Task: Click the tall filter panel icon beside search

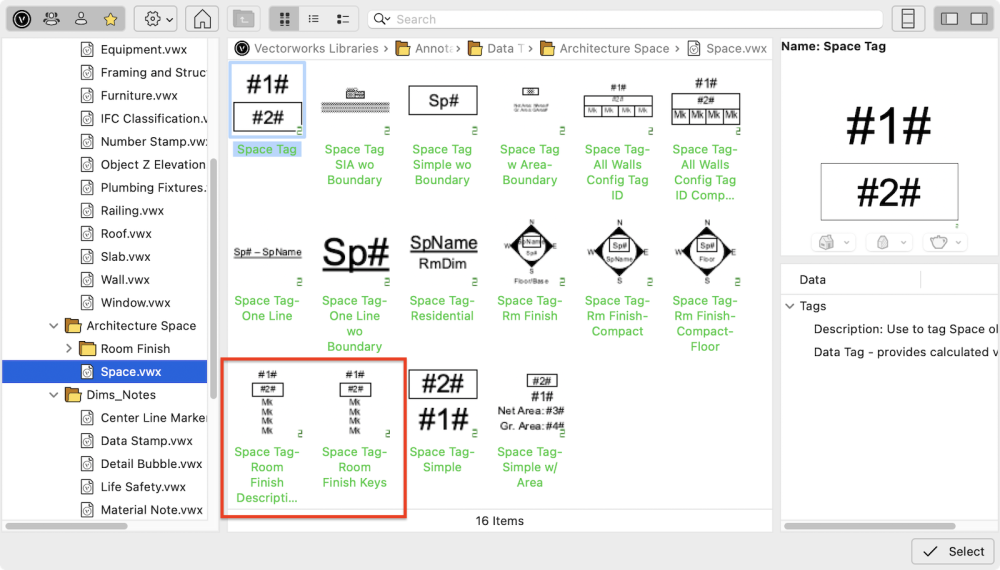Action: [908, 19]
